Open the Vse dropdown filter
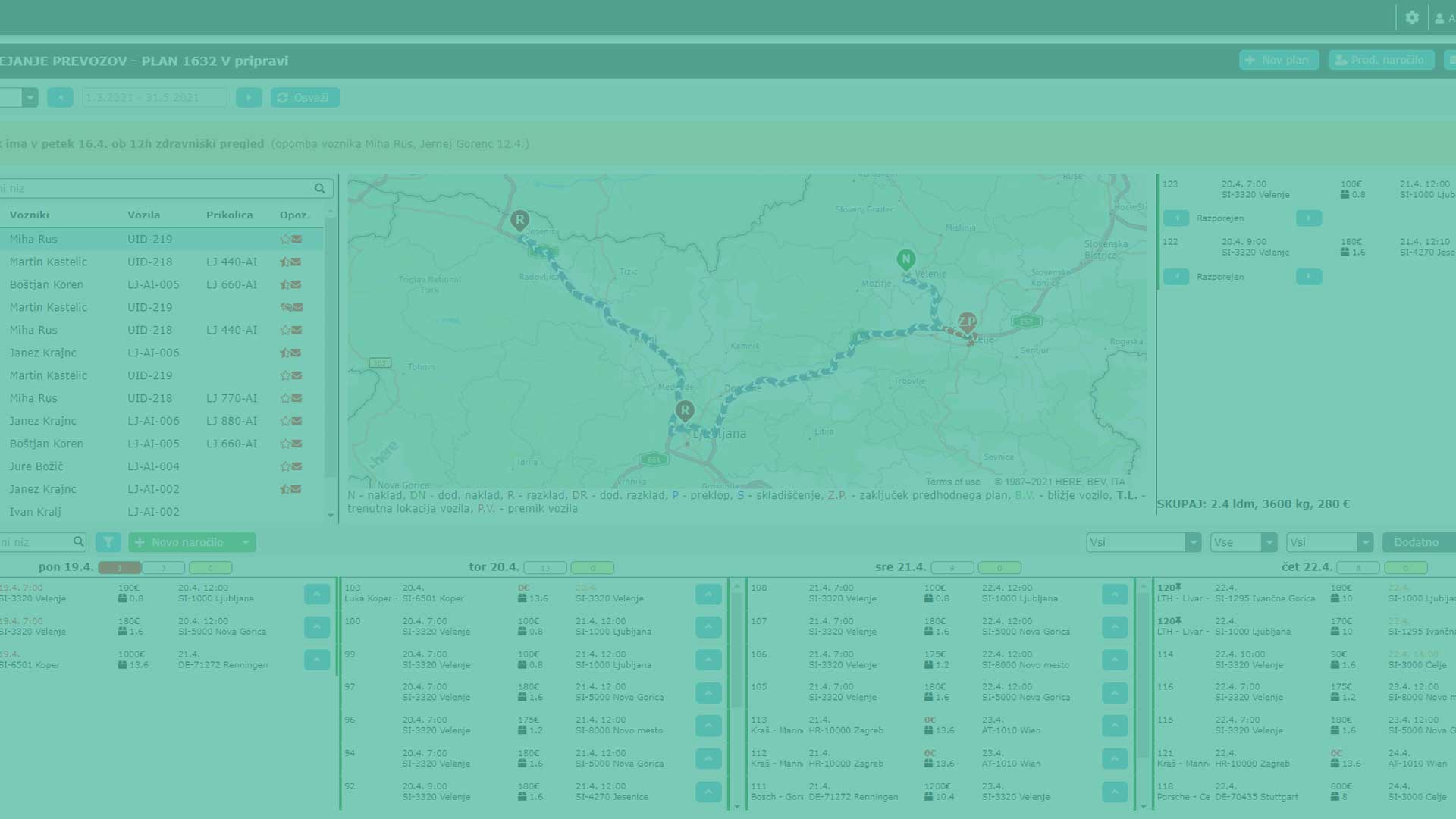 pyautogui.click(x=1244, y=542)
